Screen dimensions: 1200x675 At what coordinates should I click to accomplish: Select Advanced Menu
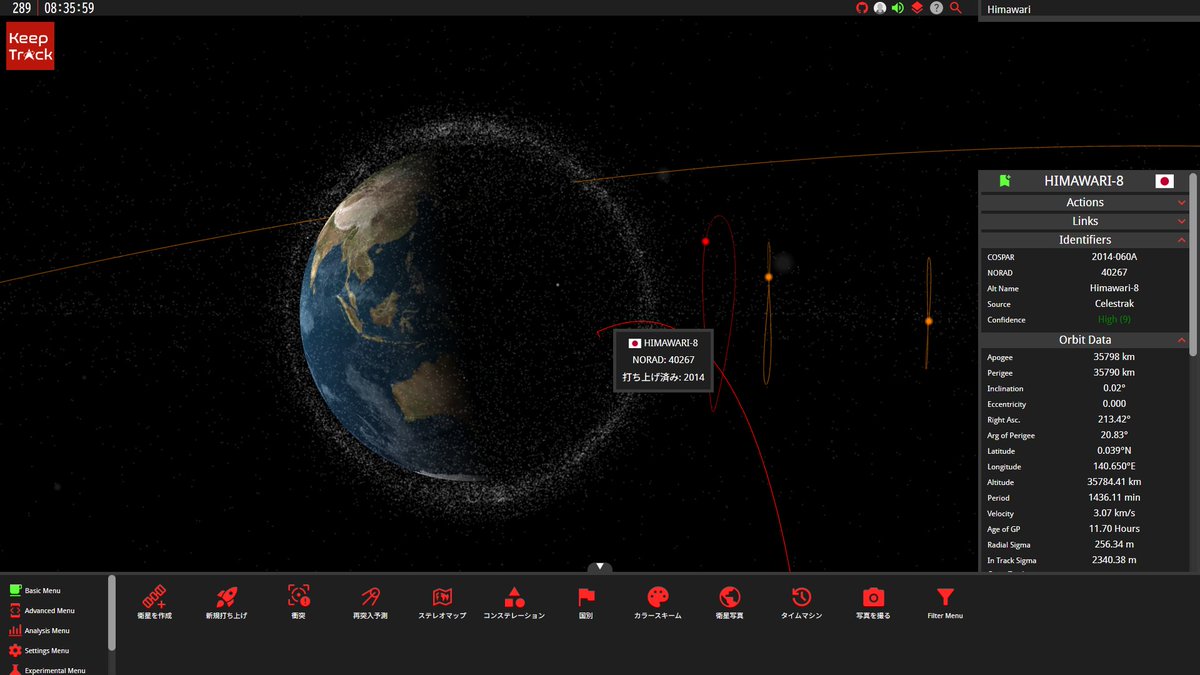(x=42, y=611)
